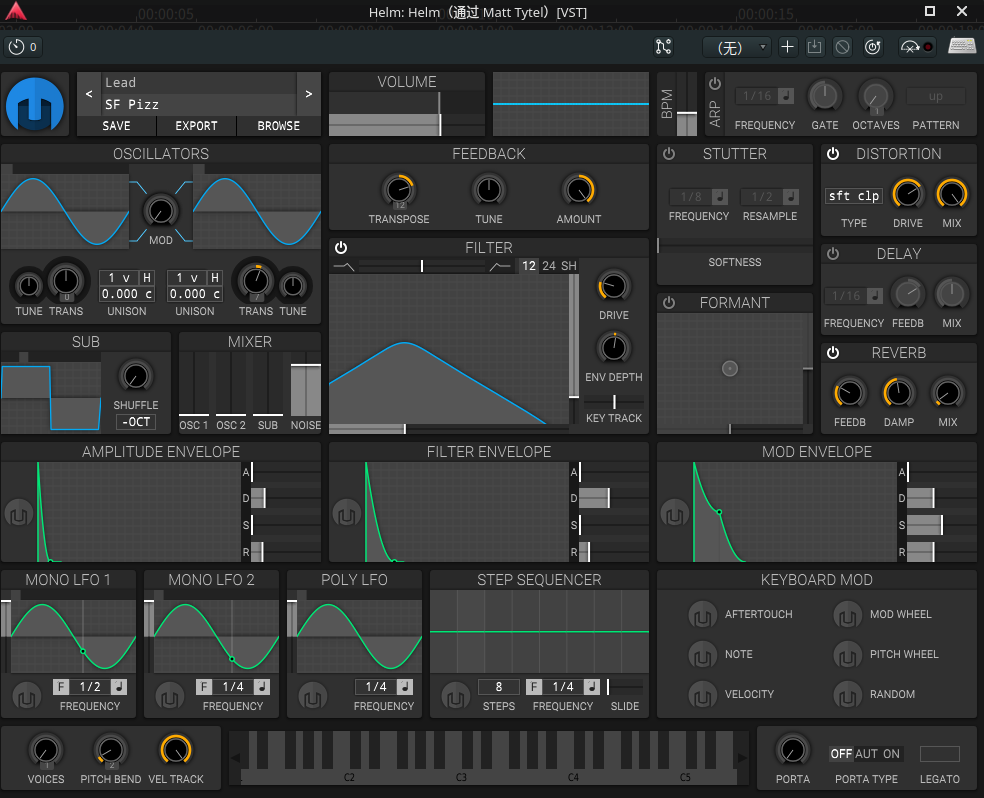Select the Aftertouch modulation source icon

tap(702, 615)
